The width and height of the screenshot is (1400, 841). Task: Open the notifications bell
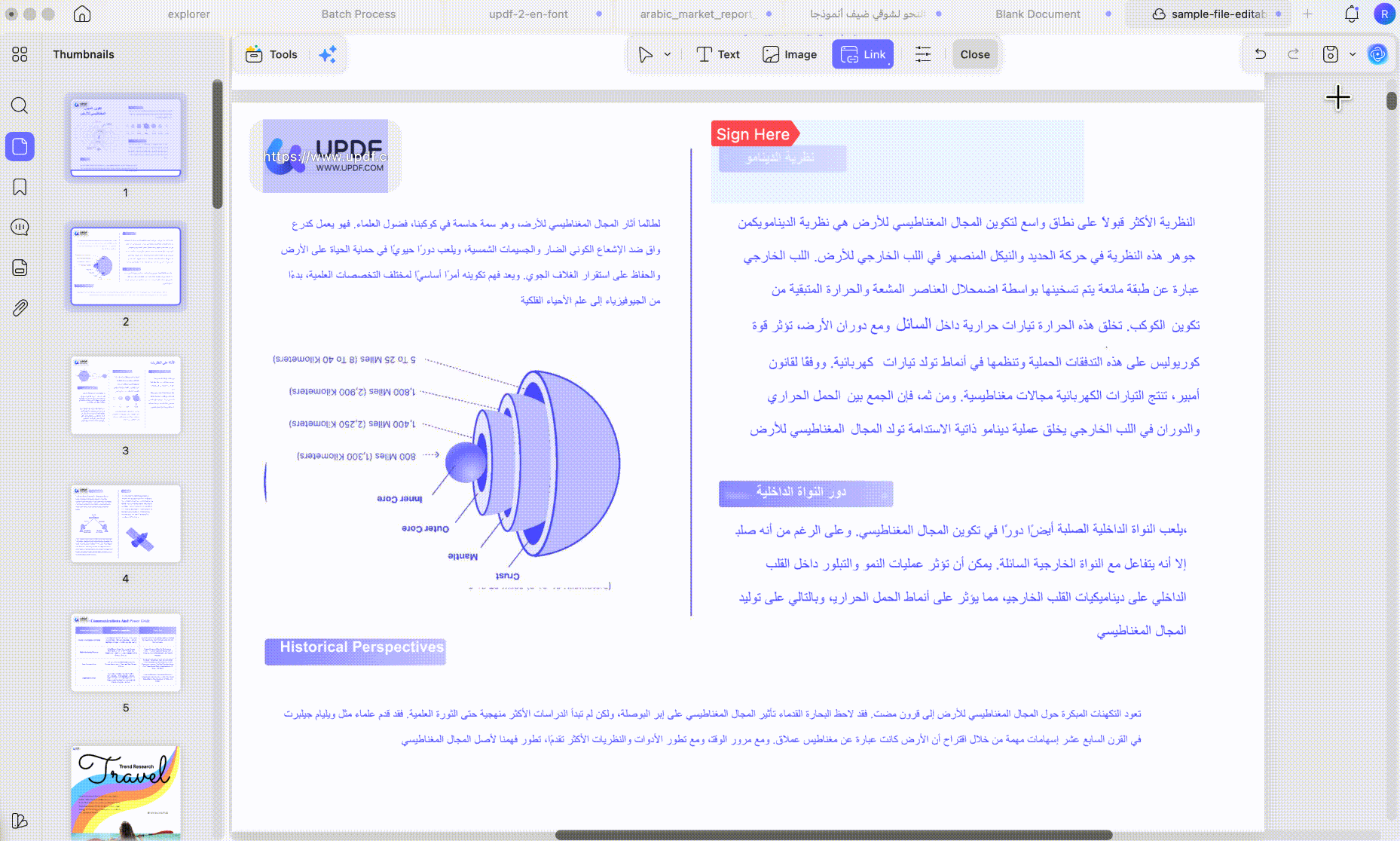point(1352,14)
